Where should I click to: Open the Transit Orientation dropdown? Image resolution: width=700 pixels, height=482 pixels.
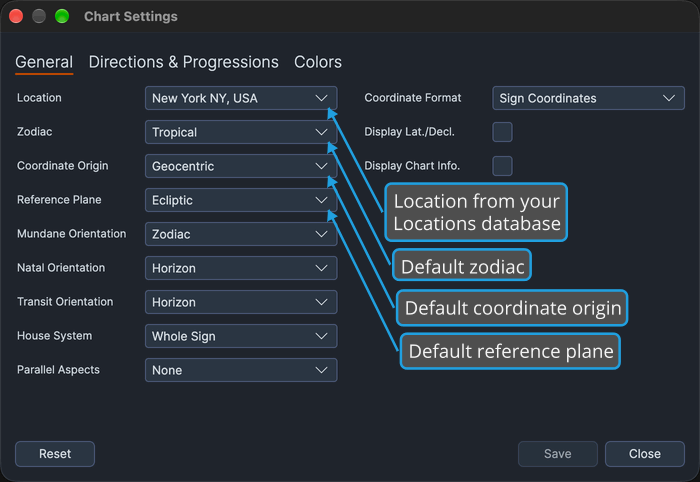click(x=241, y=302)
